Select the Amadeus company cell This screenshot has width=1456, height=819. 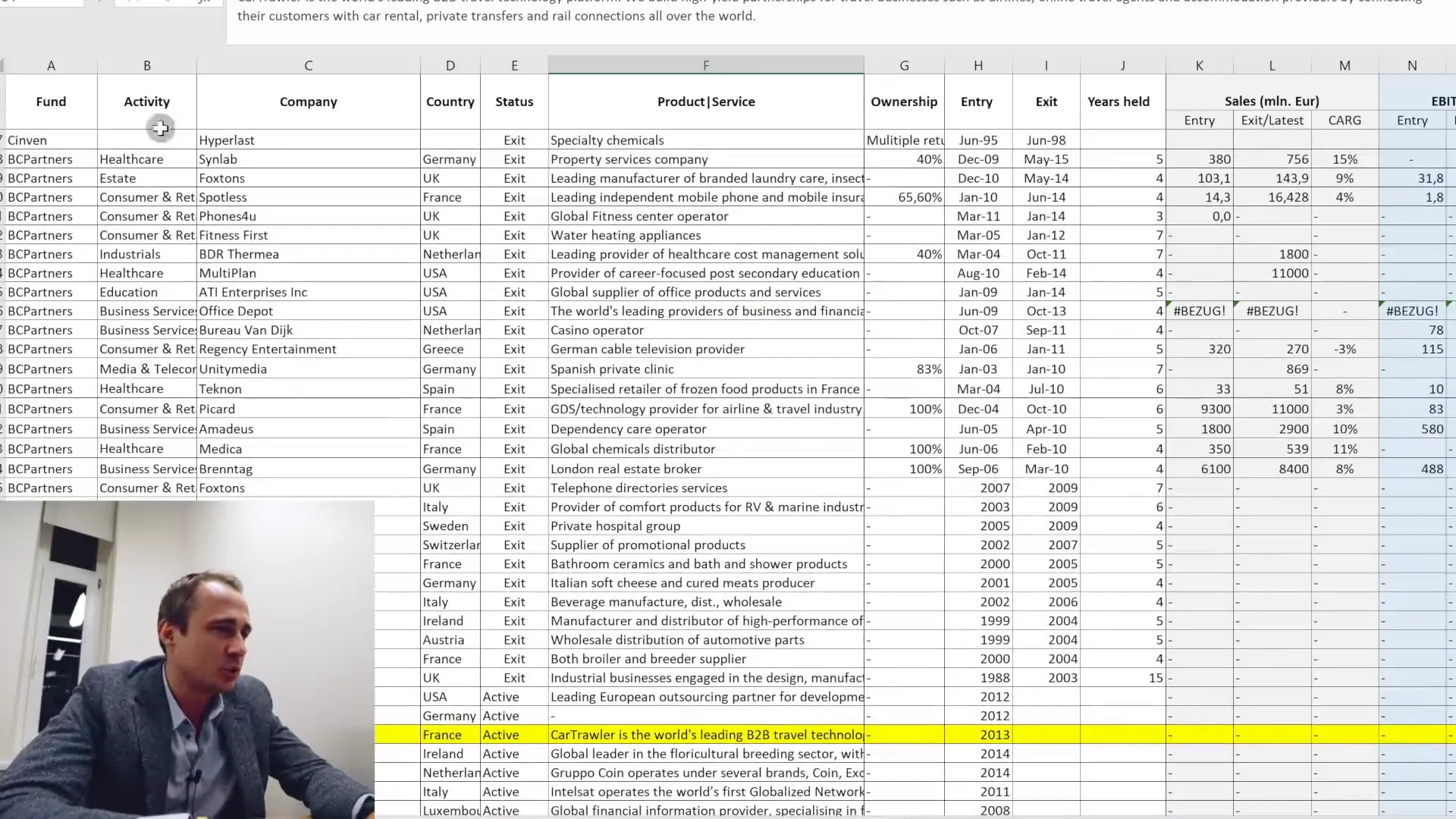click(x=308, y=428)
